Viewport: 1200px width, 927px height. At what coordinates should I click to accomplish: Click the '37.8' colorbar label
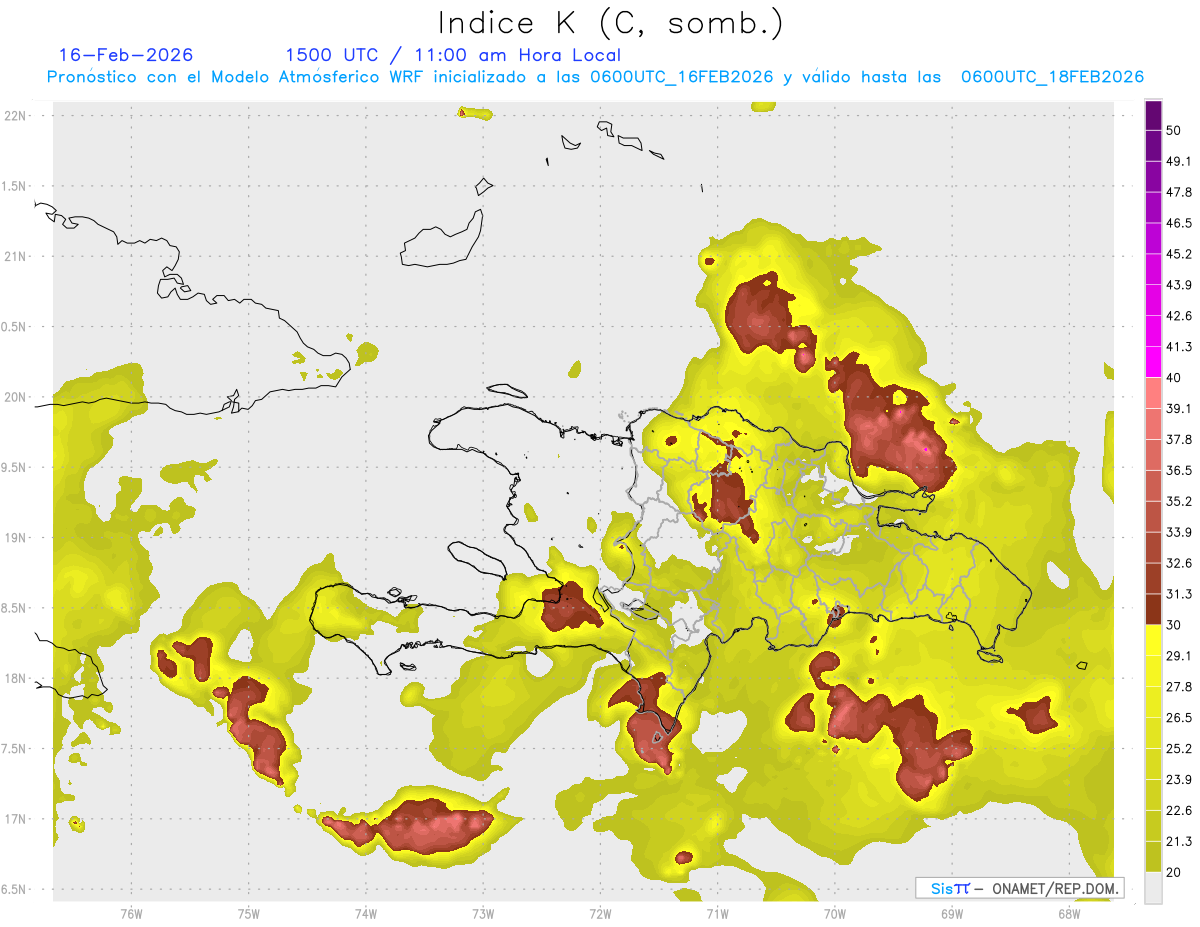click(1179, 439)
